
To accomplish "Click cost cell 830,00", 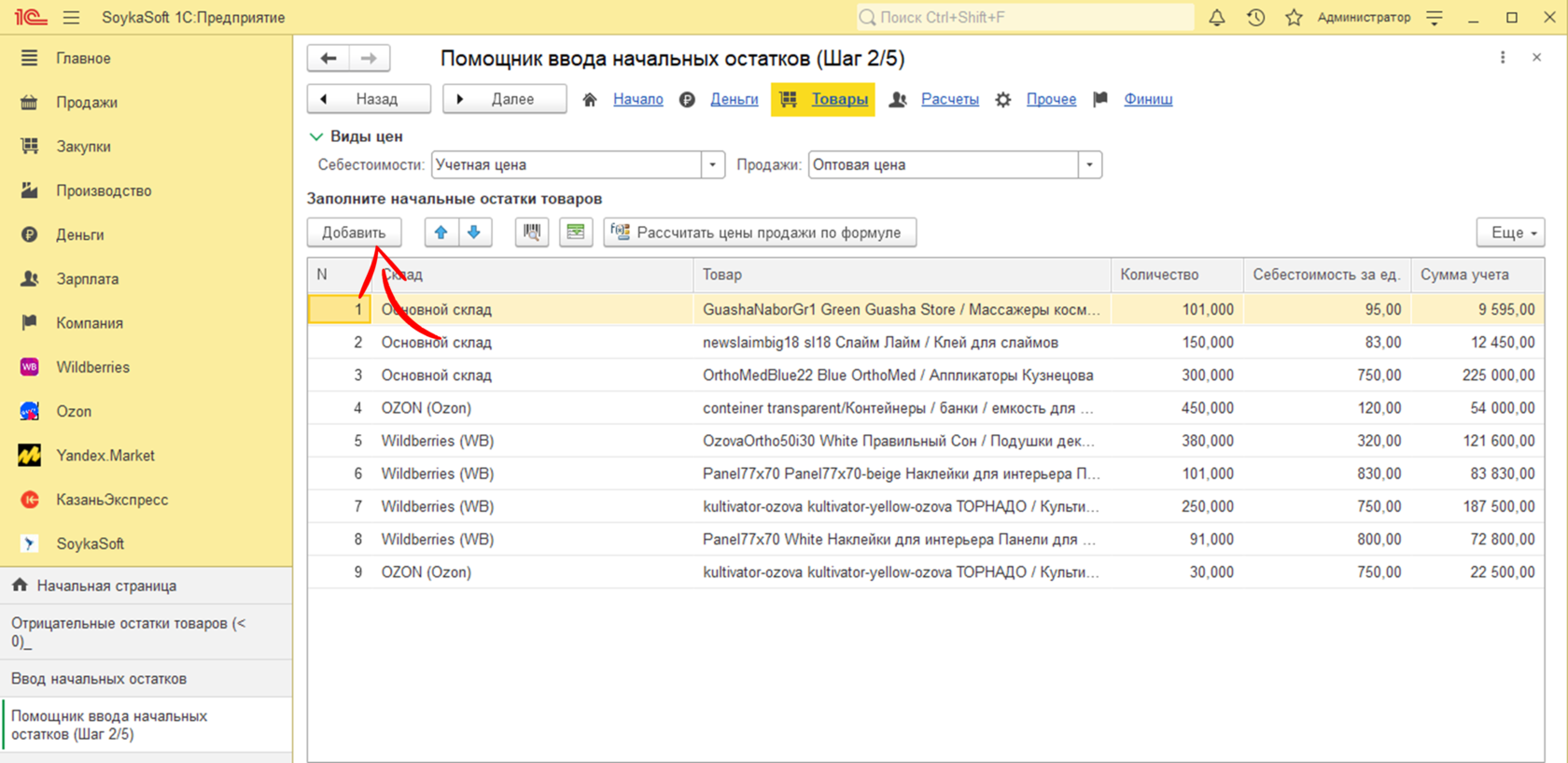I will [x=1327, y=473].
